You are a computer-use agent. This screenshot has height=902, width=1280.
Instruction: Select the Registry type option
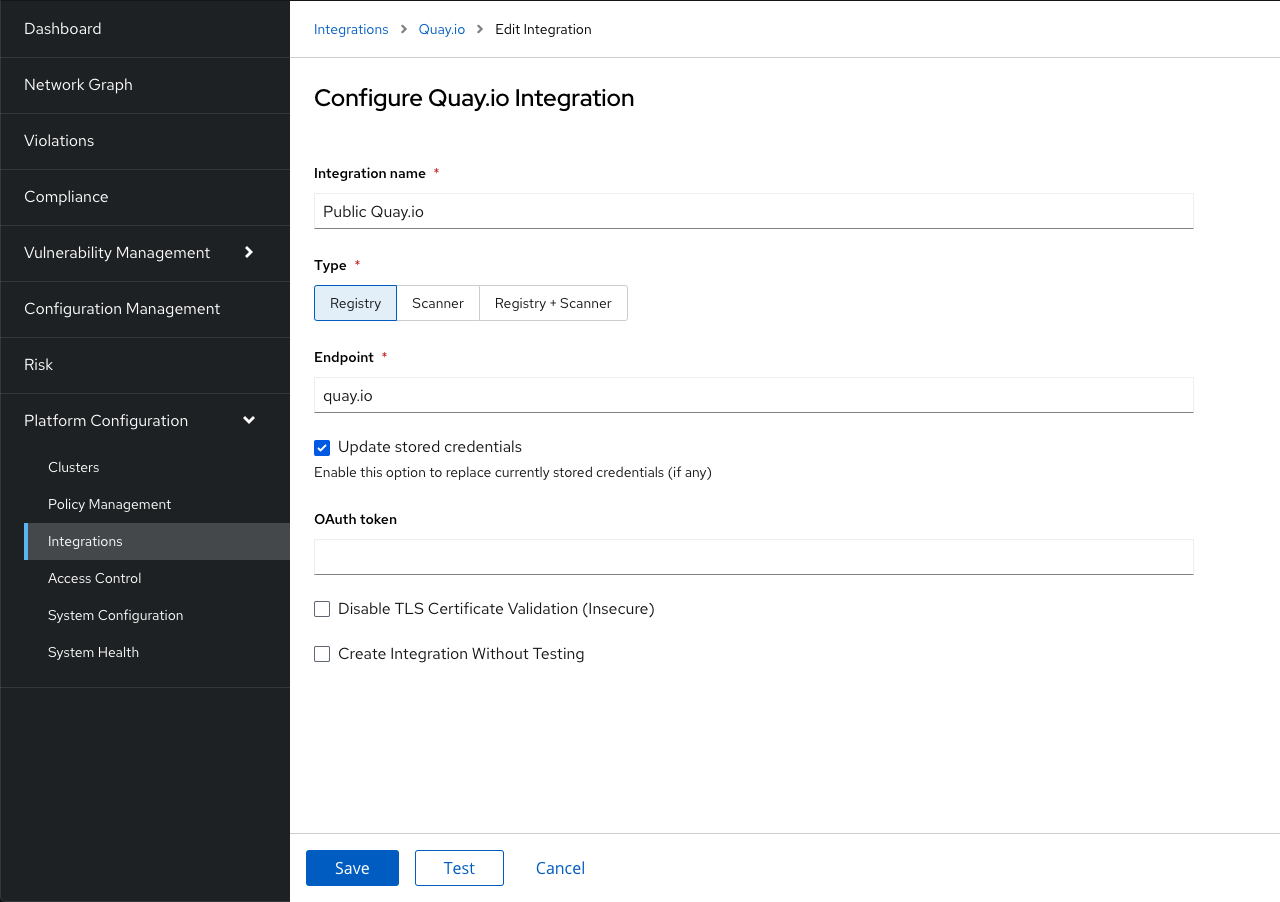pyautogui.click(x=355, y=303)
